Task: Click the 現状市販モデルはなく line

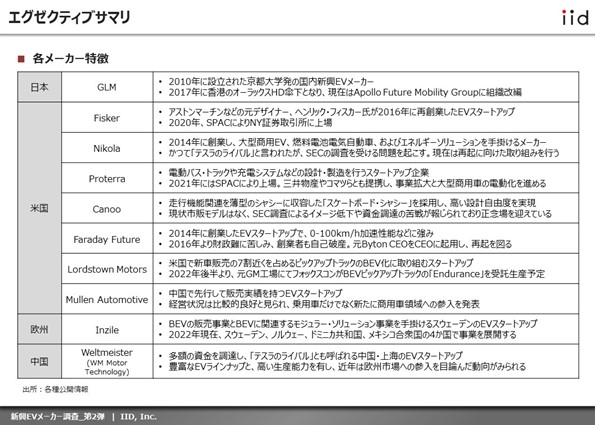Action: [360, 214]
